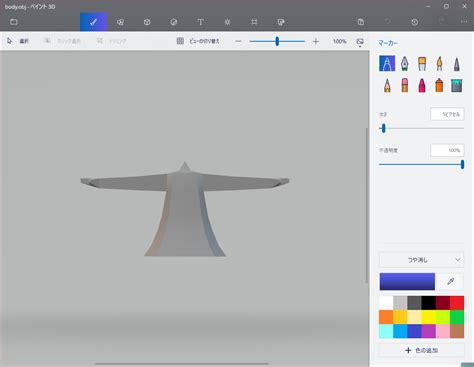The width and height of the screenshot is (474, 367).
Task: Pick the lime color swatch
Action: pyautogui.click(x=443, y=317)
